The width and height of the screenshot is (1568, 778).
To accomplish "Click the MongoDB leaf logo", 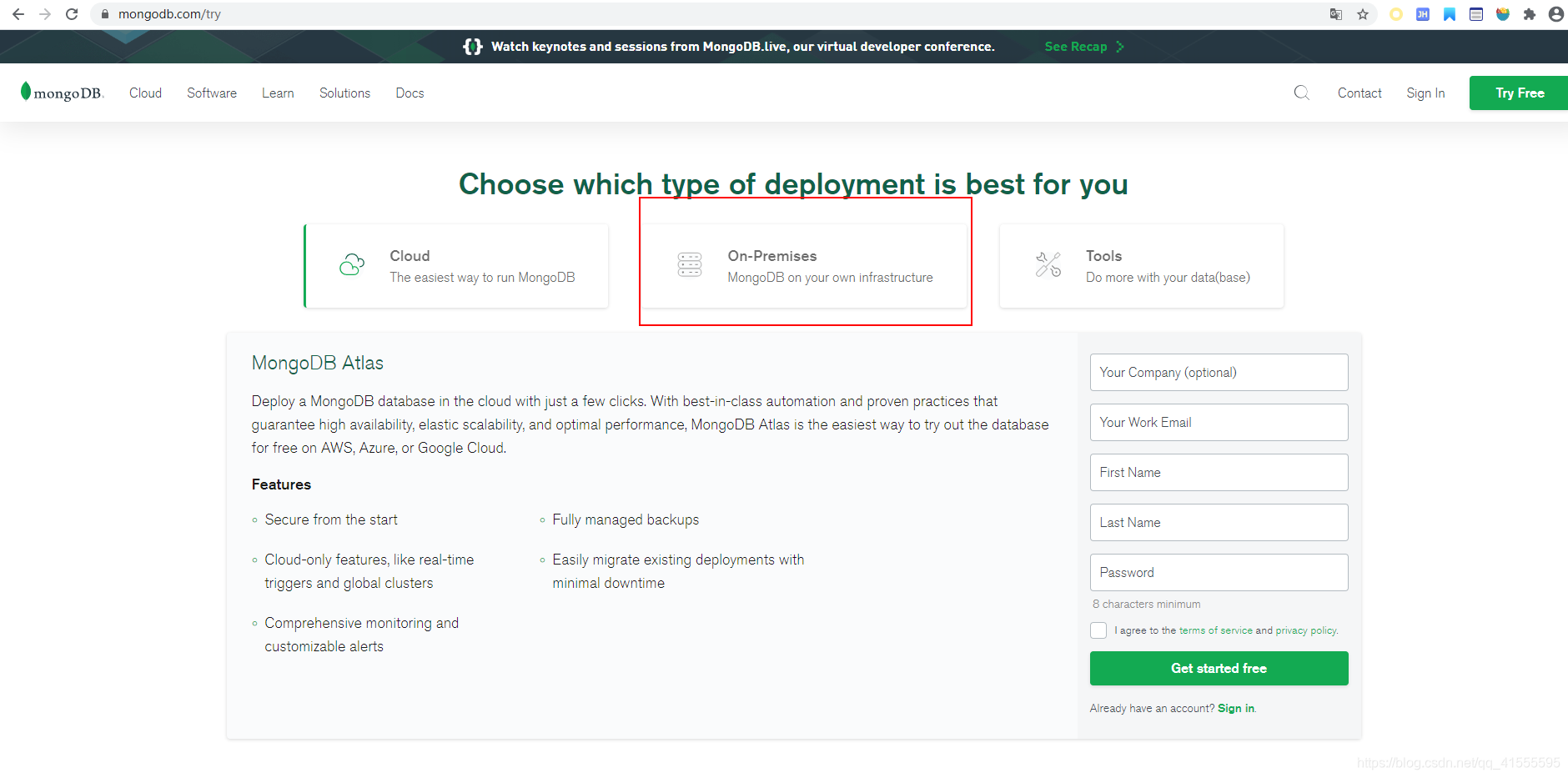I will click(62, 93).
